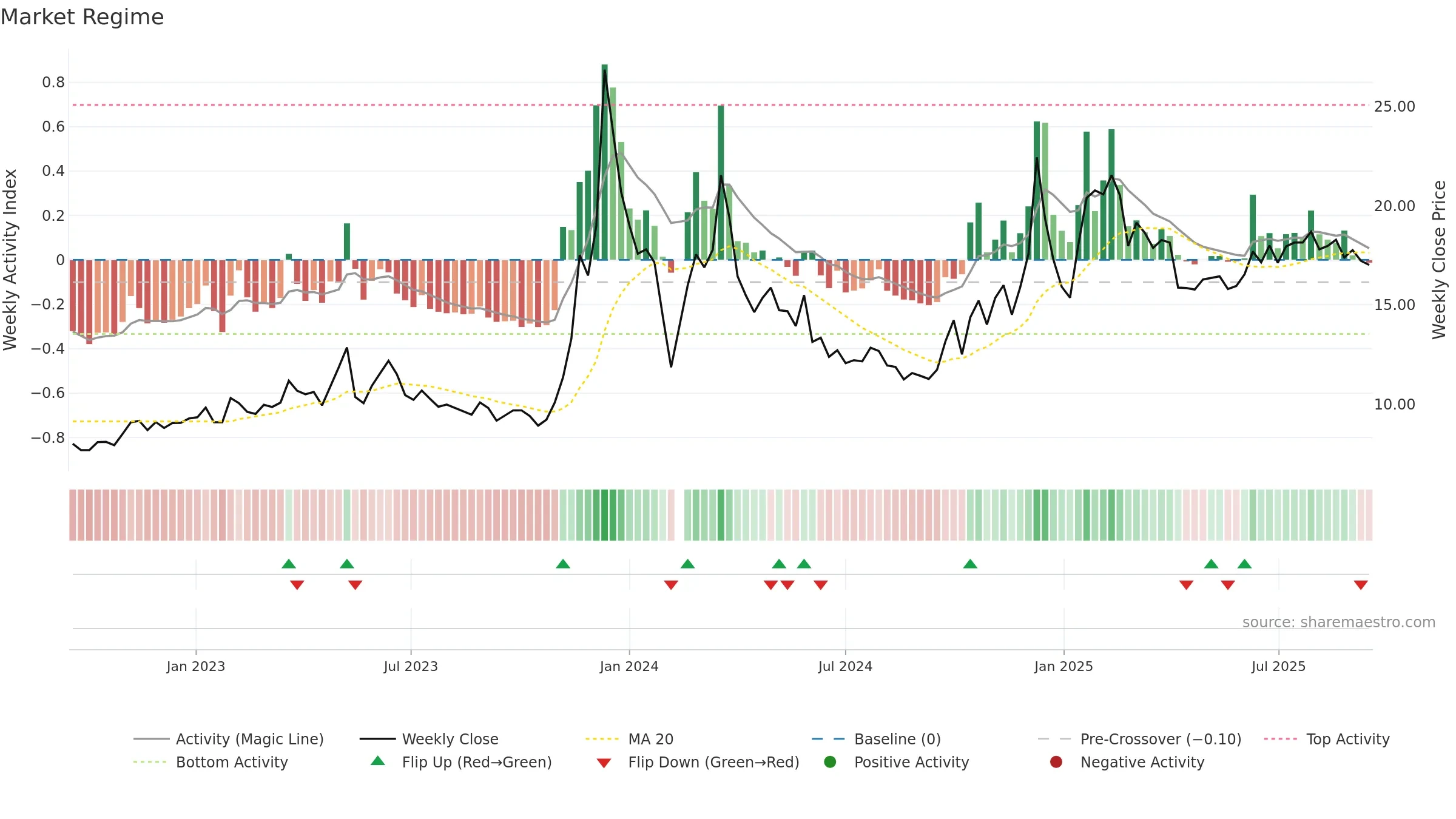
Task: Click the 15.00 price axis value
Action: pos(1395,305)
